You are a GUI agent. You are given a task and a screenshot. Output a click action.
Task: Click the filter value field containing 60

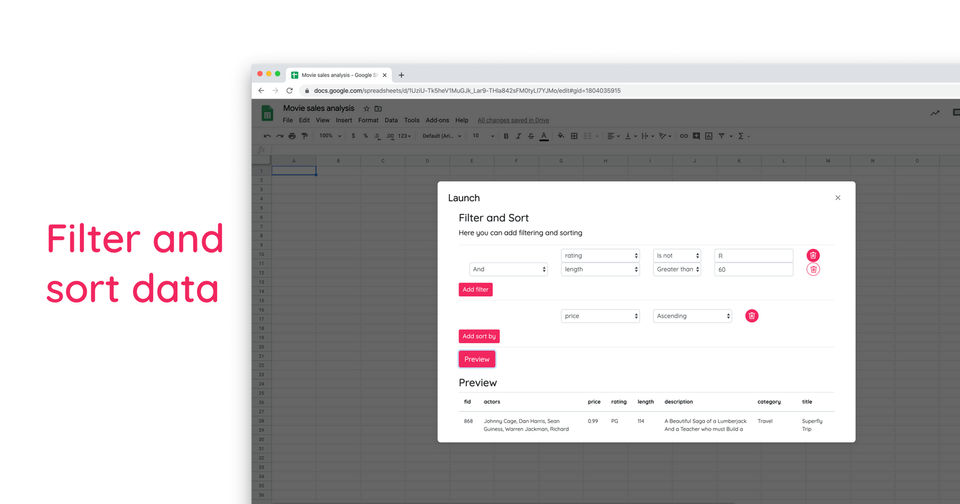pos(753,269)
